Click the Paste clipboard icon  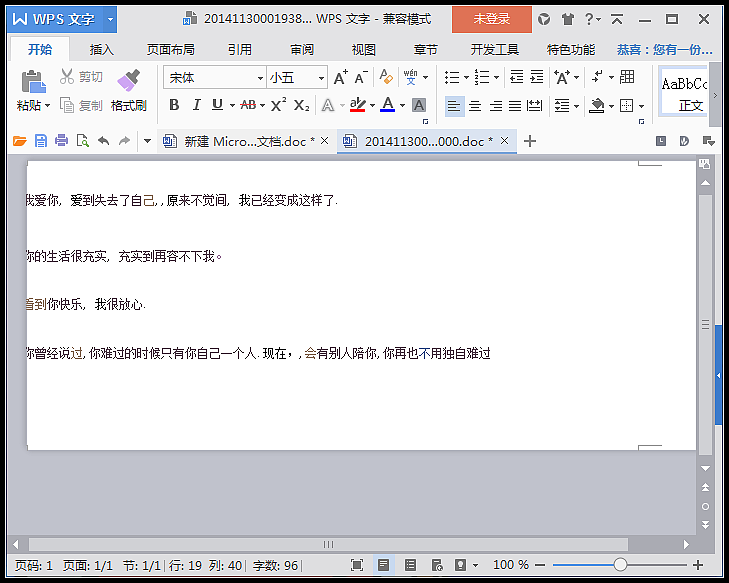33,82
